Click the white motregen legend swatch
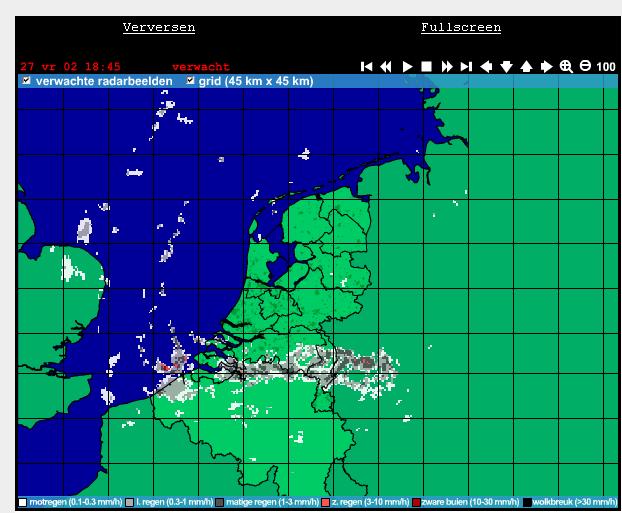Image resolution: width=622 pixels, height=513 pixels. (23, 502)
